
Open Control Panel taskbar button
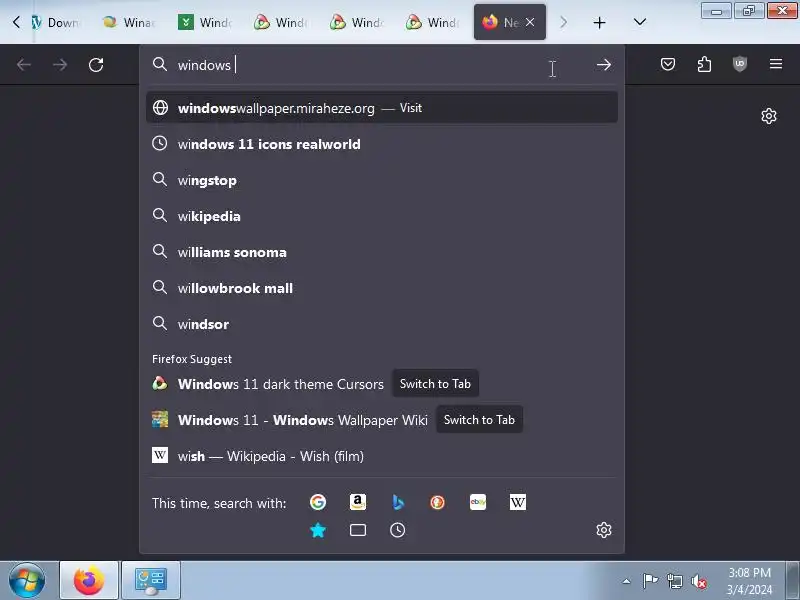tap(151, 581)
